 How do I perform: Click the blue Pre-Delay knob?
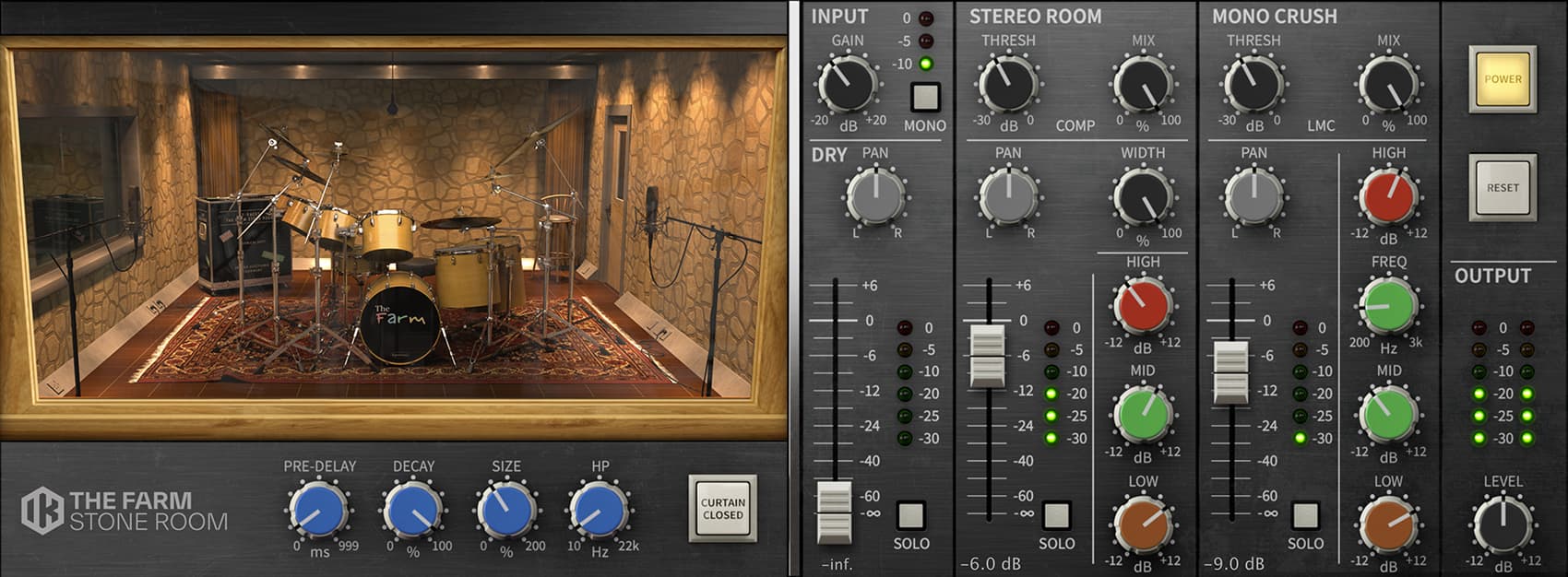[319, 510]
